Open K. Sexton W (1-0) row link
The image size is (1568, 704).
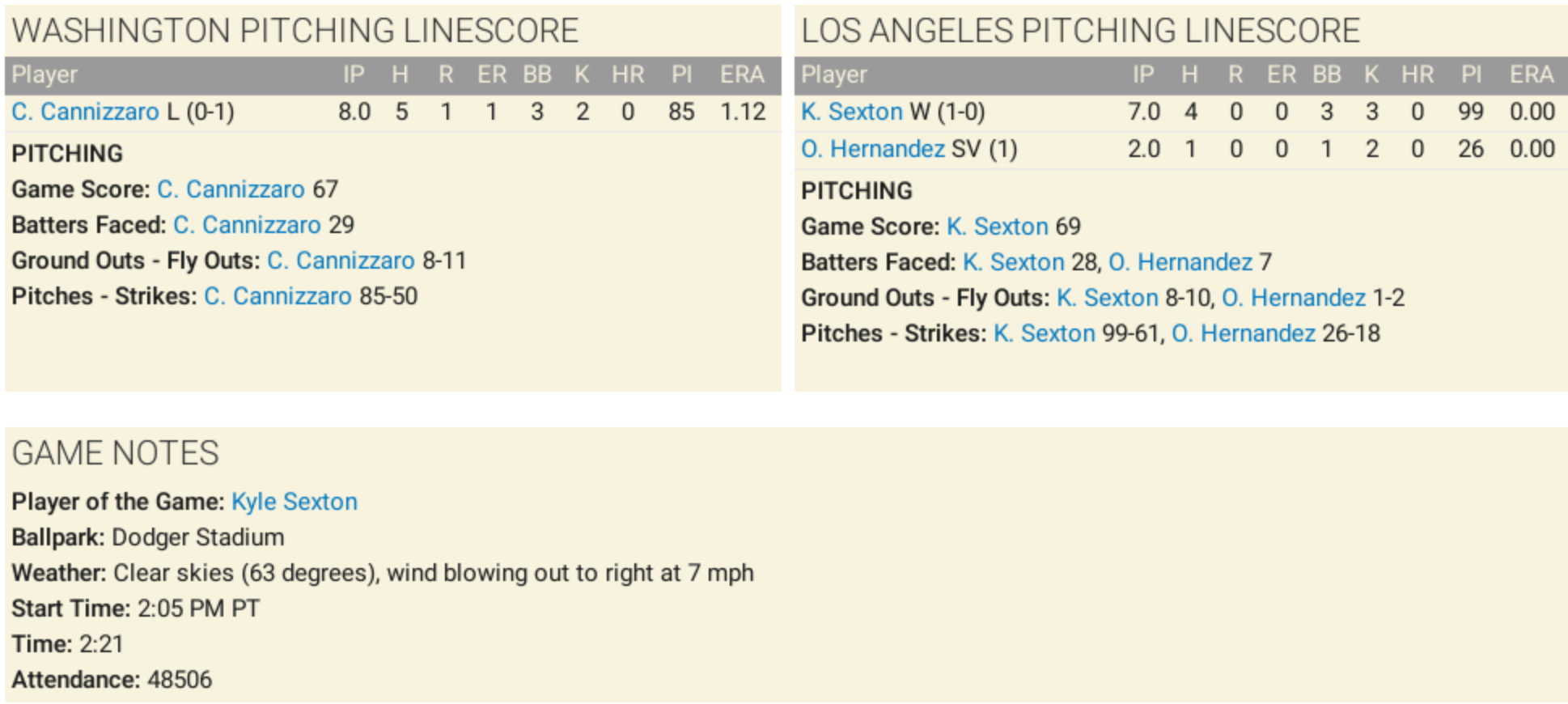point(851,112)
